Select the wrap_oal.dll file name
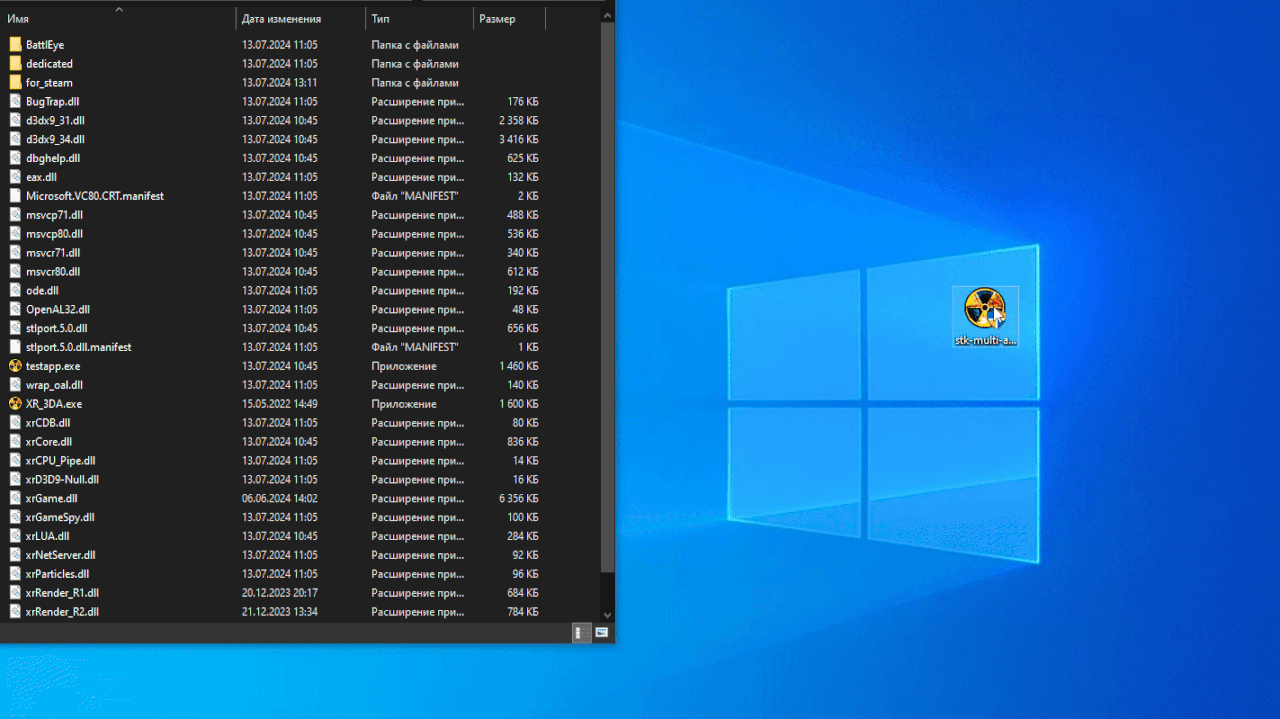Viewport: 1280px width, 719px height. pos(54,385)
